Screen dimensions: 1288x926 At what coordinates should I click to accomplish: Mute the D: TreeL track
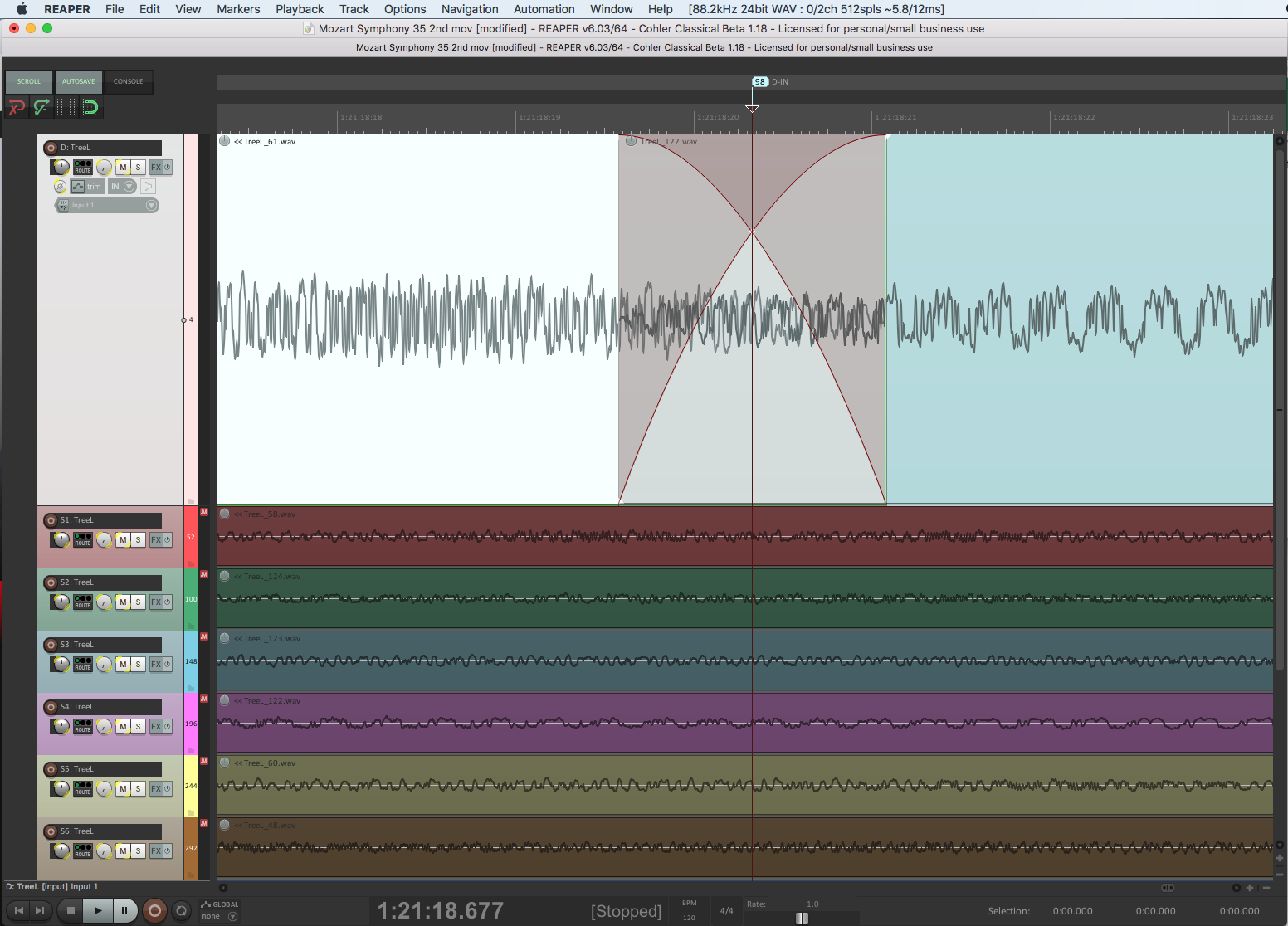123,167
